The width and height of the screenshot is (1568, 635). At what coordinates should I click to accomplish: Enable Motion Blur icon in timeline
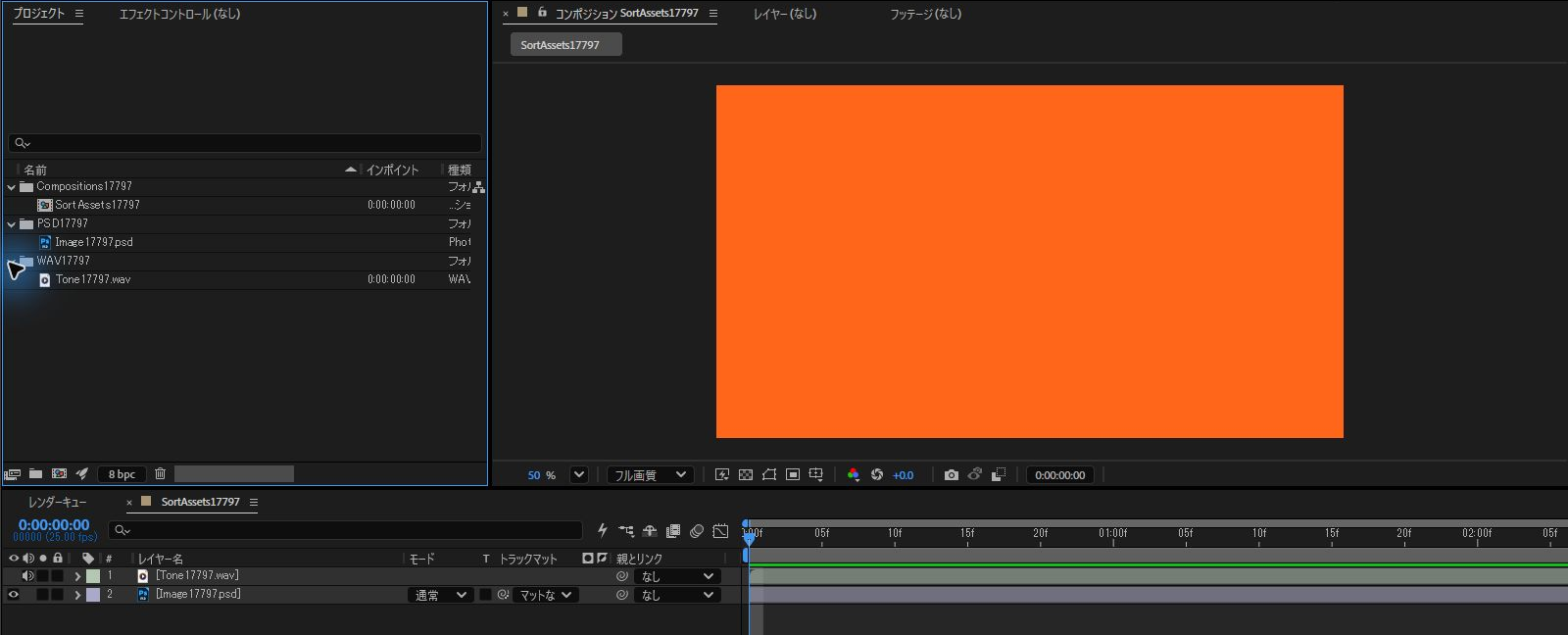coord(697,531)
